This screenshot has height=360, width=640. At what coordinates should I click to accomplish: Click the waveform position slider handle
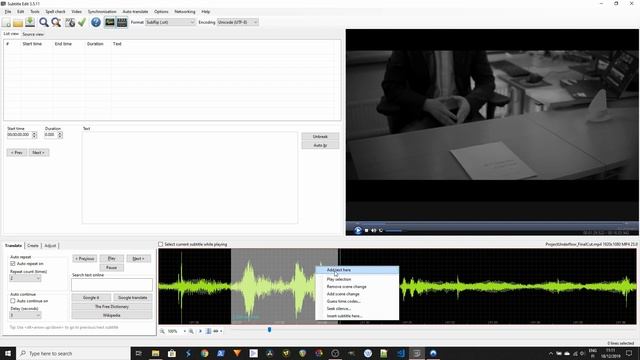(269, 329)
